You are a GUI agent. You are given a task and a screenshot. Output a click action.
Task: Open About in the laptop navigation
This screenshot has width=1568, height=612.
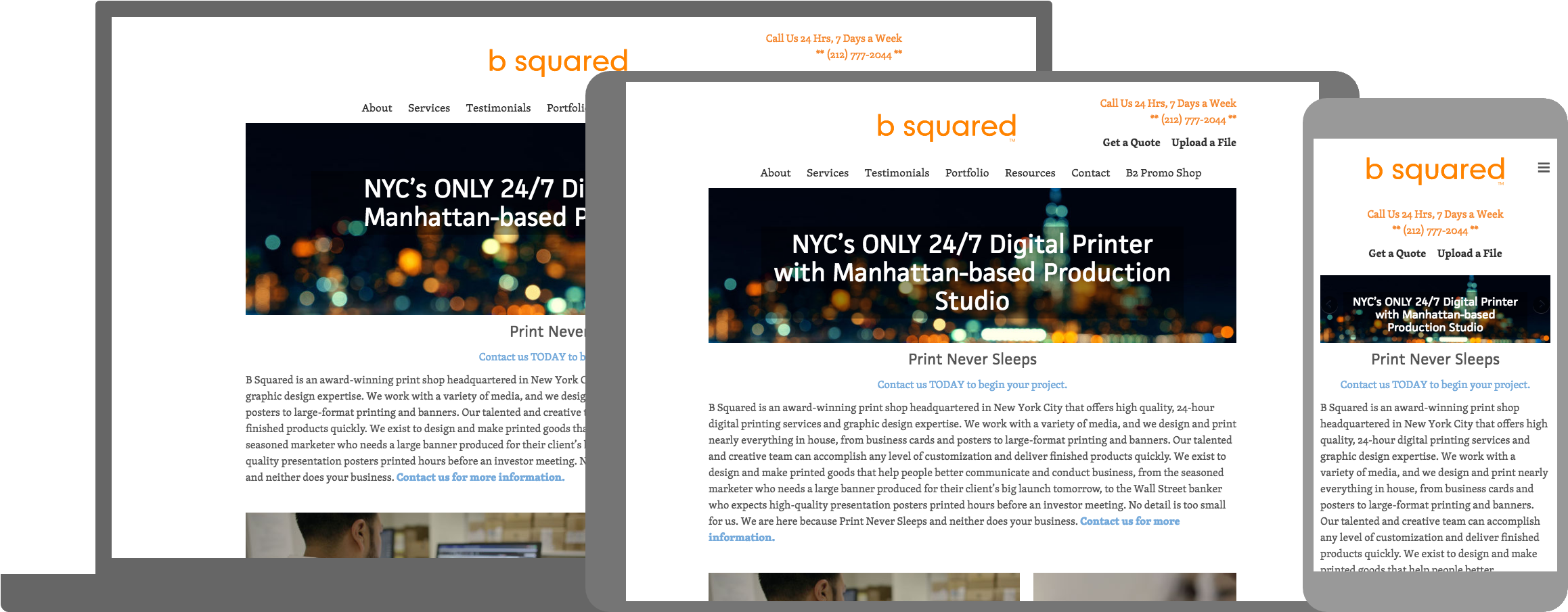[x=376, y=108]
